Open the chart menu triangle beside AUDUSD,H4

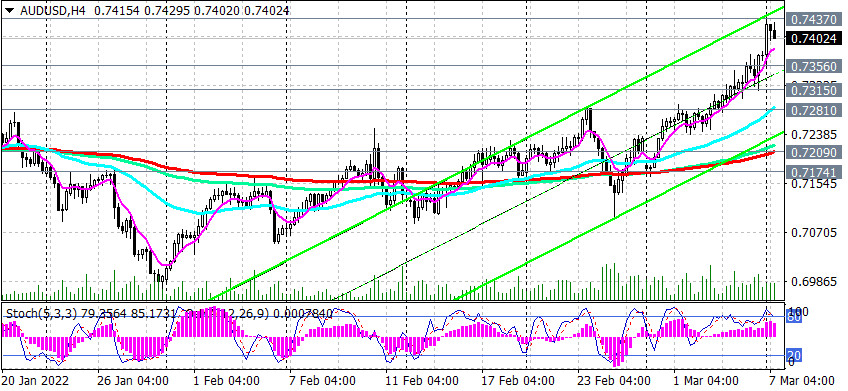[10, 9]
